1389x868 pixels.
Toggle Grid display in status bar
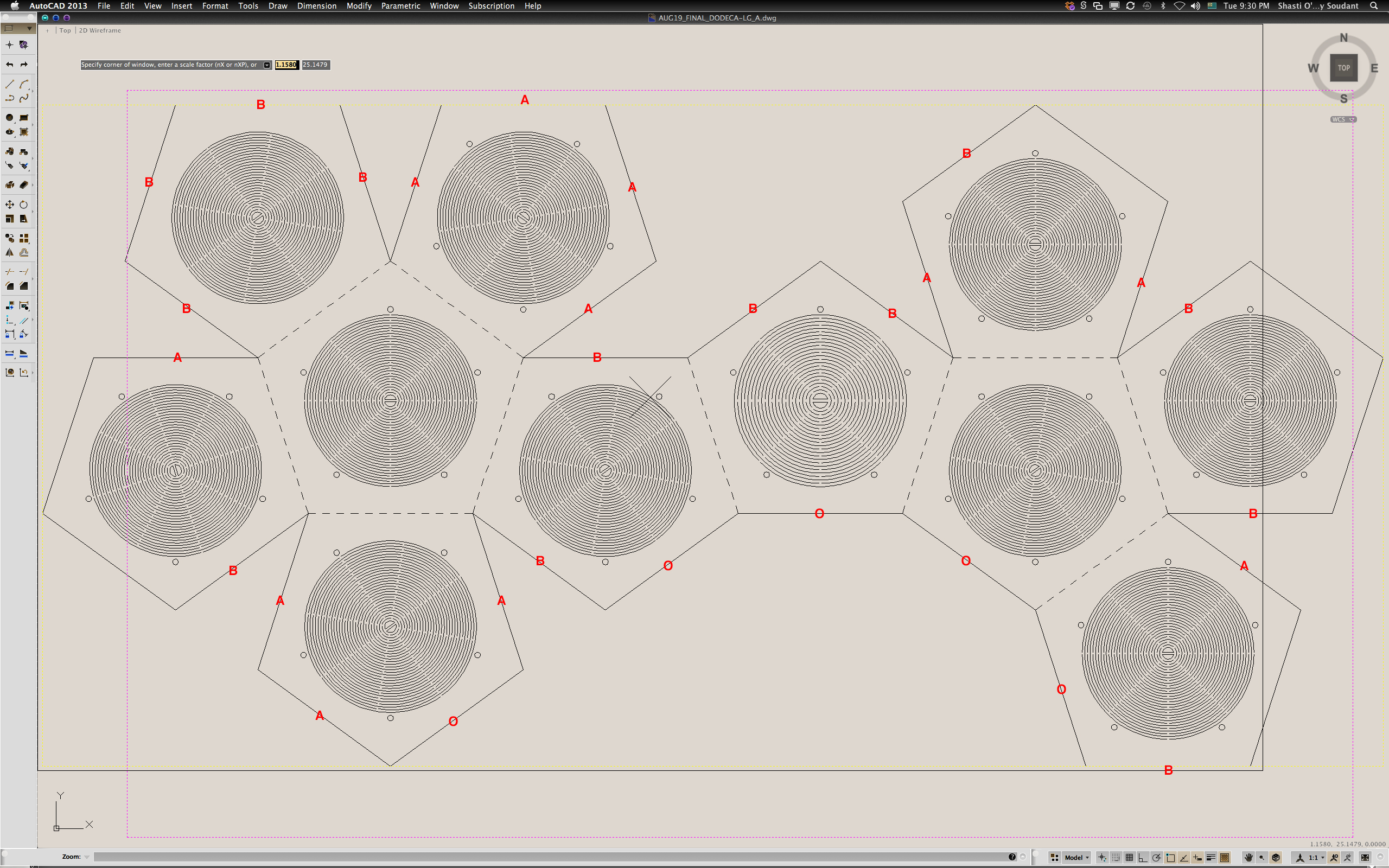1129,857
